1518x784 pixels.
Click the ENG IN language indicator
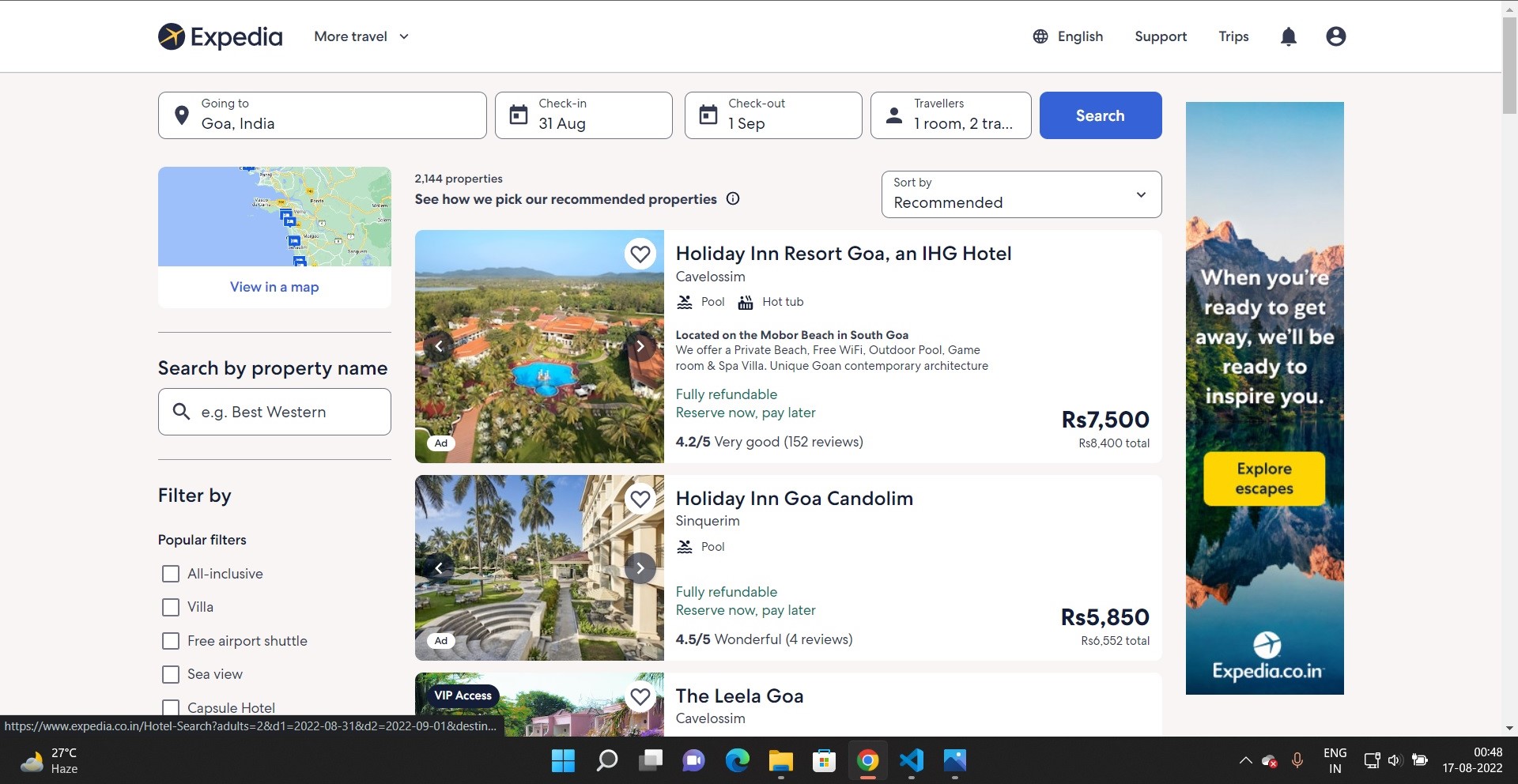[1335, 760]
